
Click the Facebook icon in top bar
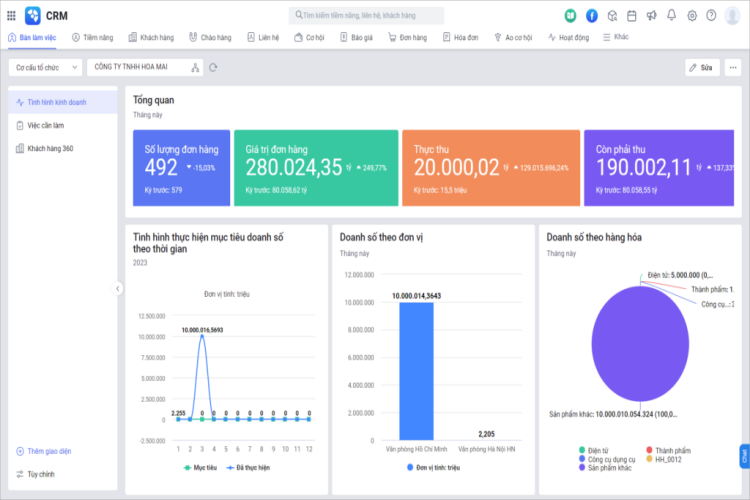tap(591, 15)
